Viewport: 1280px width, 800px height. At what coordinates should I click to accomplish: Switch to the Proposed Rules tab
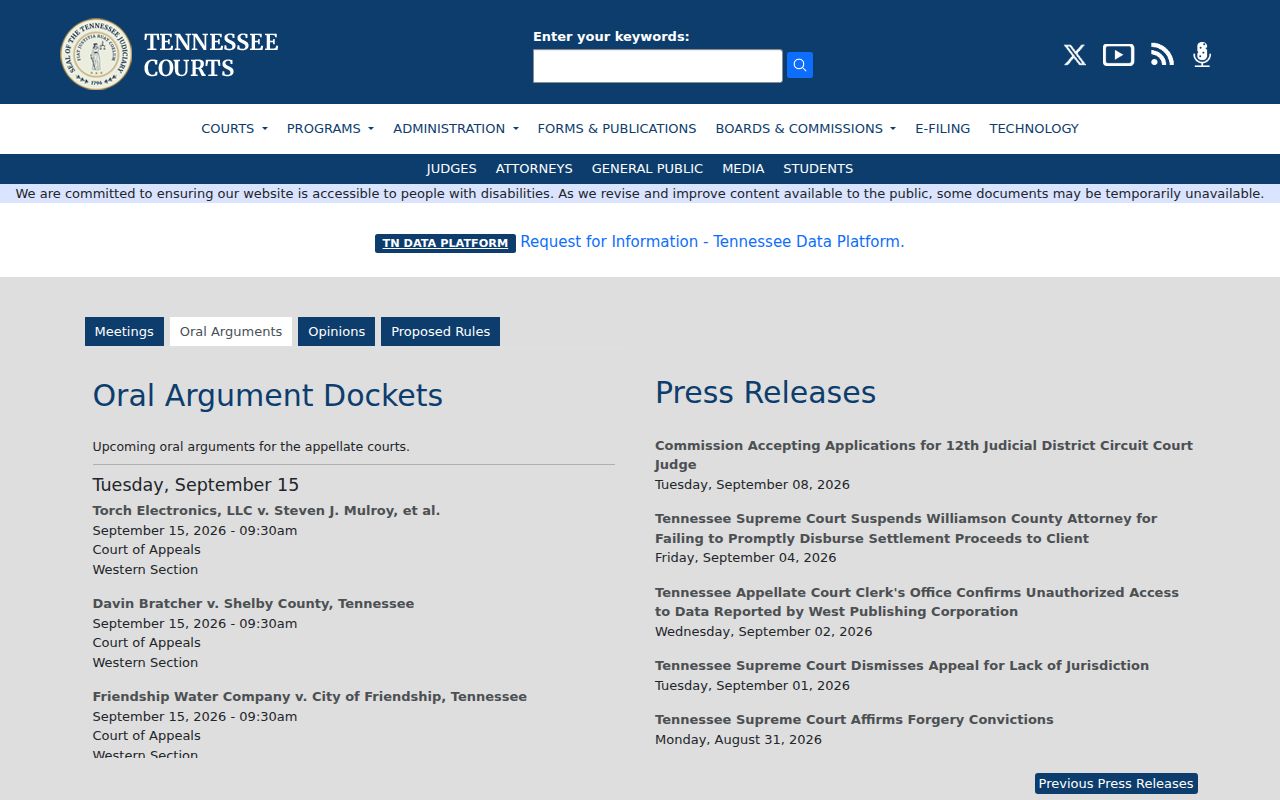[x=440, y=331]
